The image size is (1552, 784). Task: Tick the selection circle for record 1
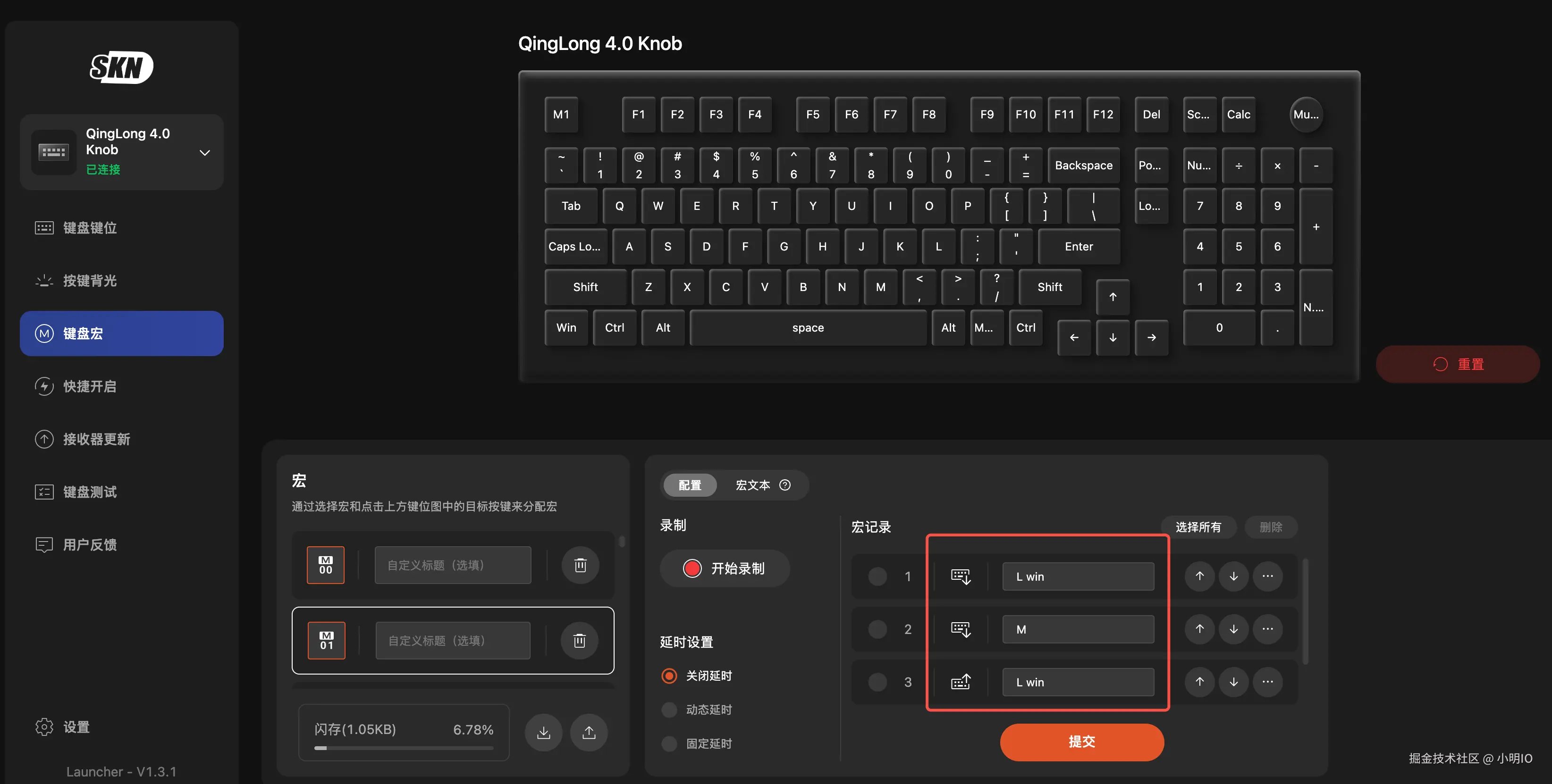877,576
